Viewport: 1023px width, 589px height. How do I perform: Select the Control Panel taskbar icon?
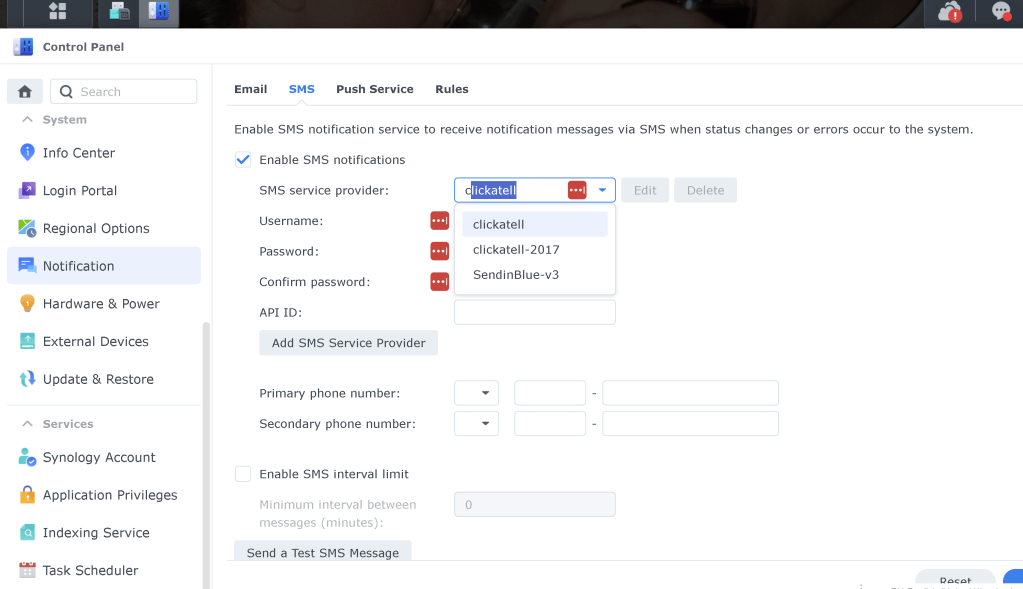159,11
